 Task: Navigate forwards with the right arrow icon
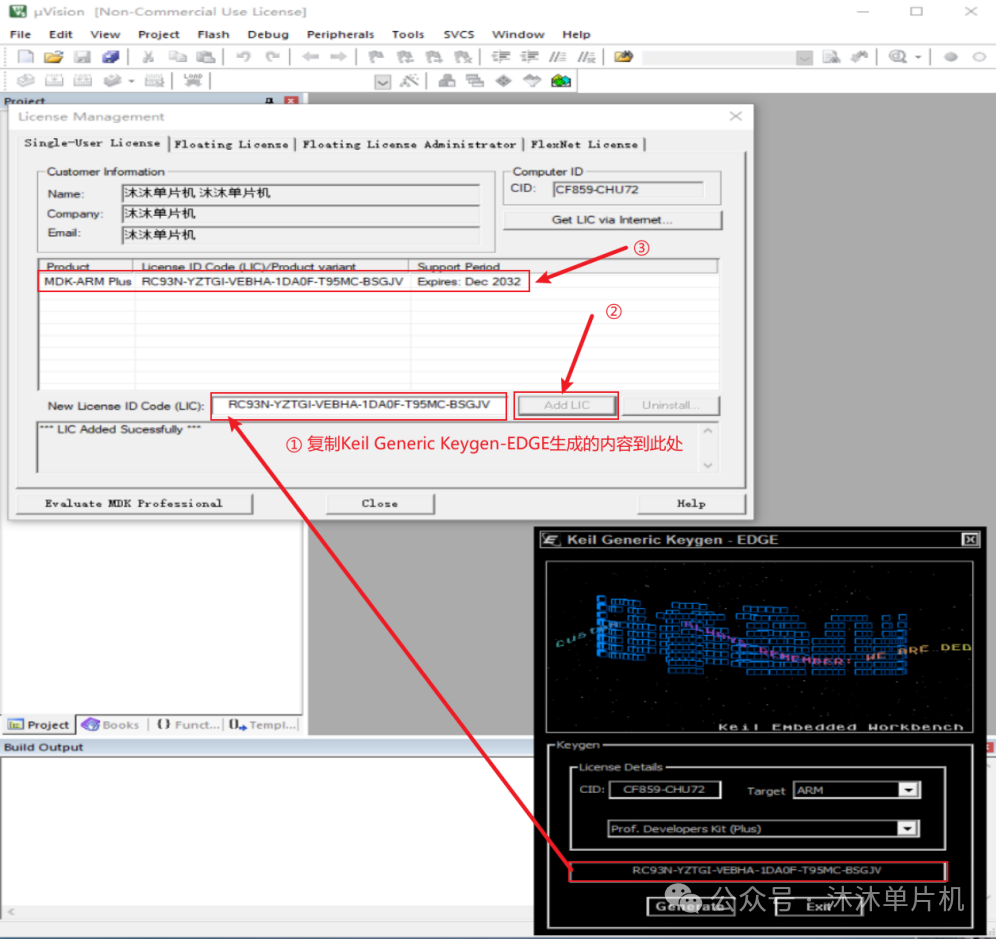[x=338, y=57]
